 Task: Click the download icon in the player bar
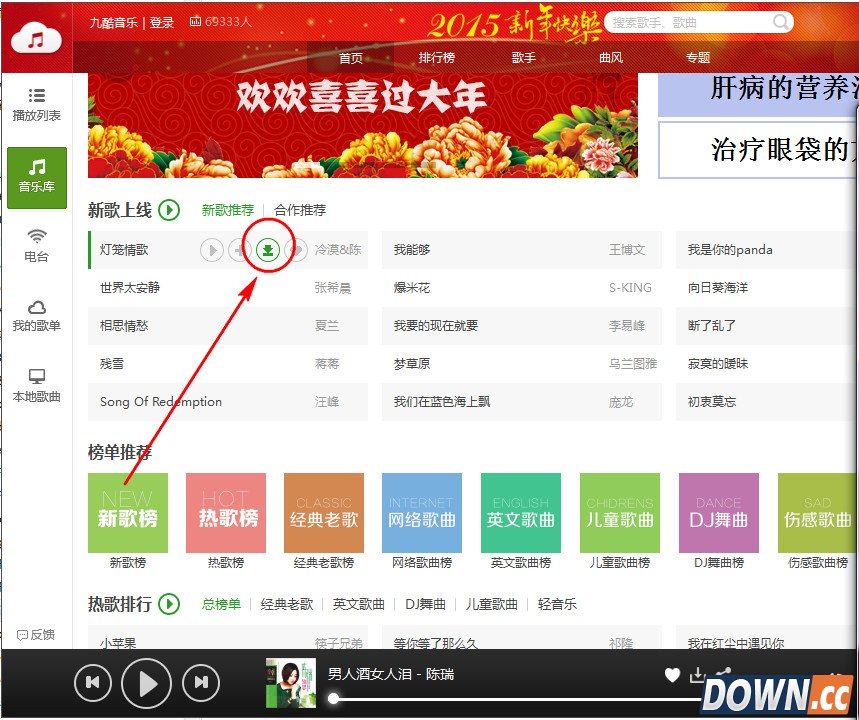pyautogui.click(x=698, y=676)
